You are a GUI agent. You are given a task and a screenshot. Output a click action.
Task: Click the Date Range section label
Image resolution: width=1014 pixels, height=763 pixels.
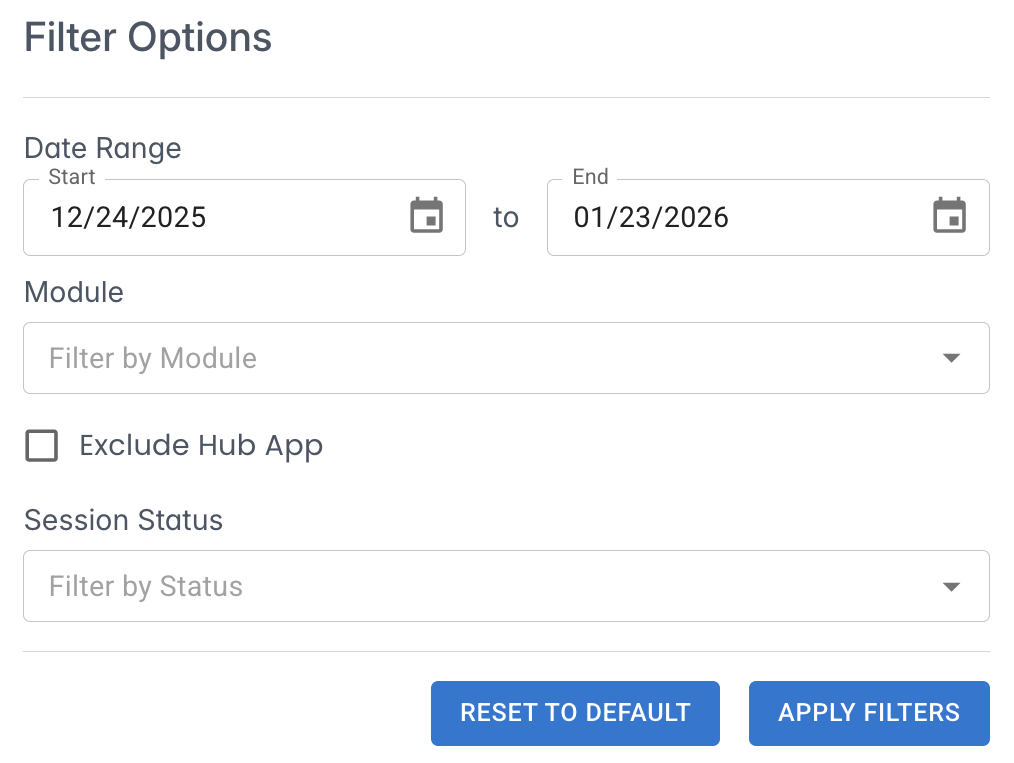[103, 148]
